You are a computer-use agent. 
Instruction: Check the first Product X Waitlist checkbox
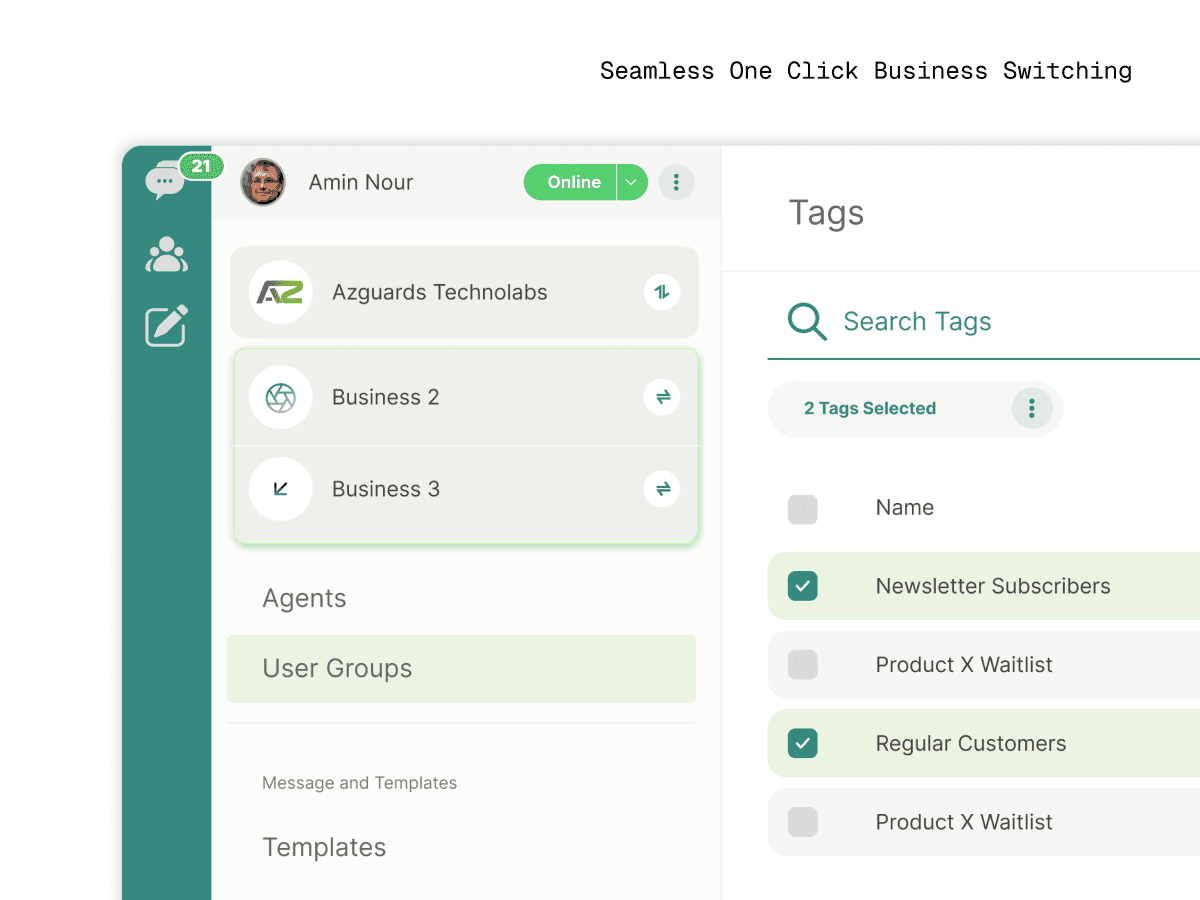pos(803,664)
